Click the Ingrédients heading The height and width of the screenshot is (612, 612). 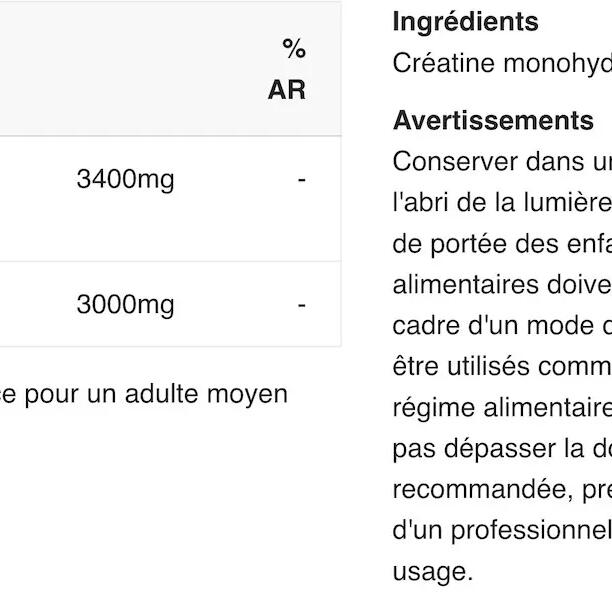point(465,21)
